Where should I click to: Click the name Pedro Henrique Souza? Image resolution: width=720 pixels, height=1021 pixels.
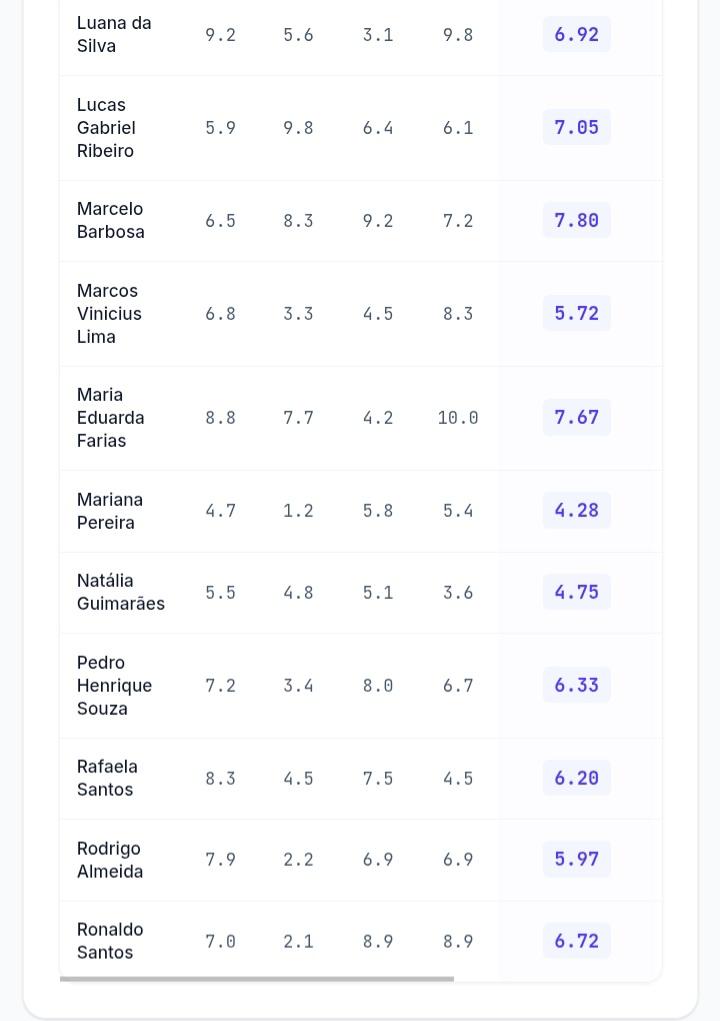[114, 685]
